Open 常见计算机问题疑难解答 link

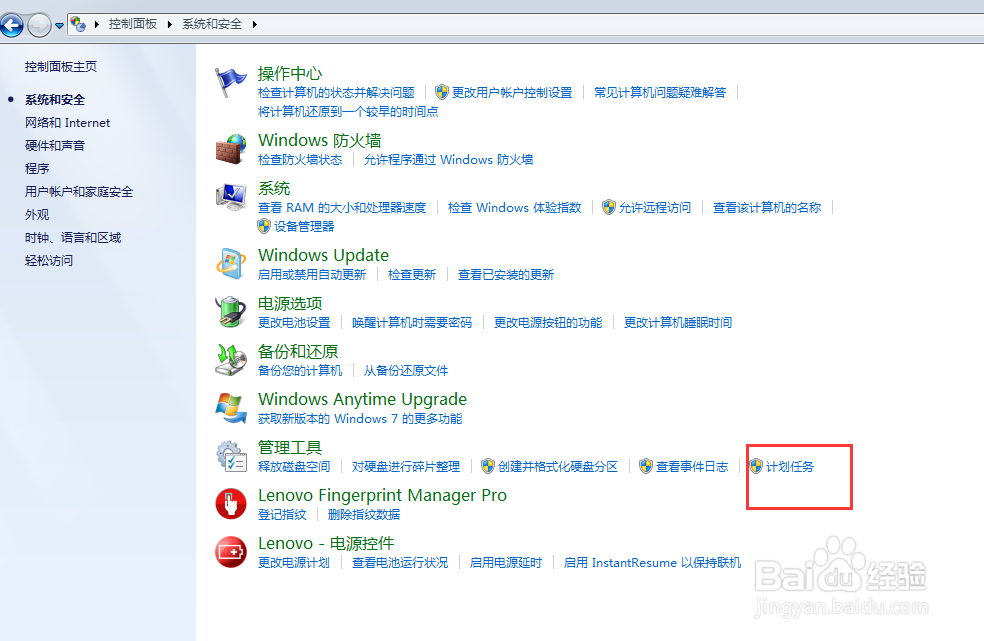point(660,92)
